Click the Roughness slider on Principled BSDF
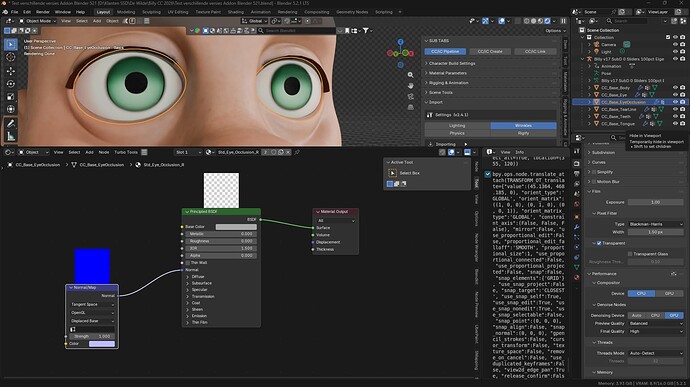The width and height of the screenshot is (690, 387). tap(220, 241)
